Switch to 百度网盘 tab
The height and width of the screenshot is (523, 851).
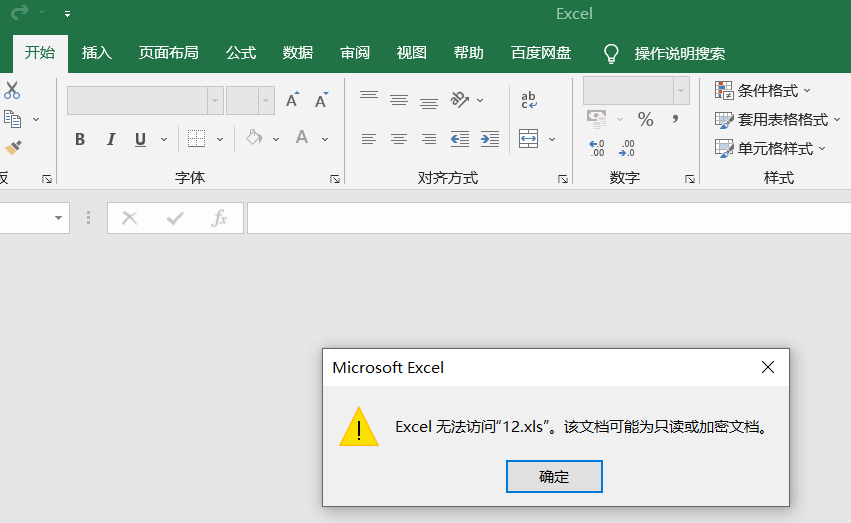point(541,53)
